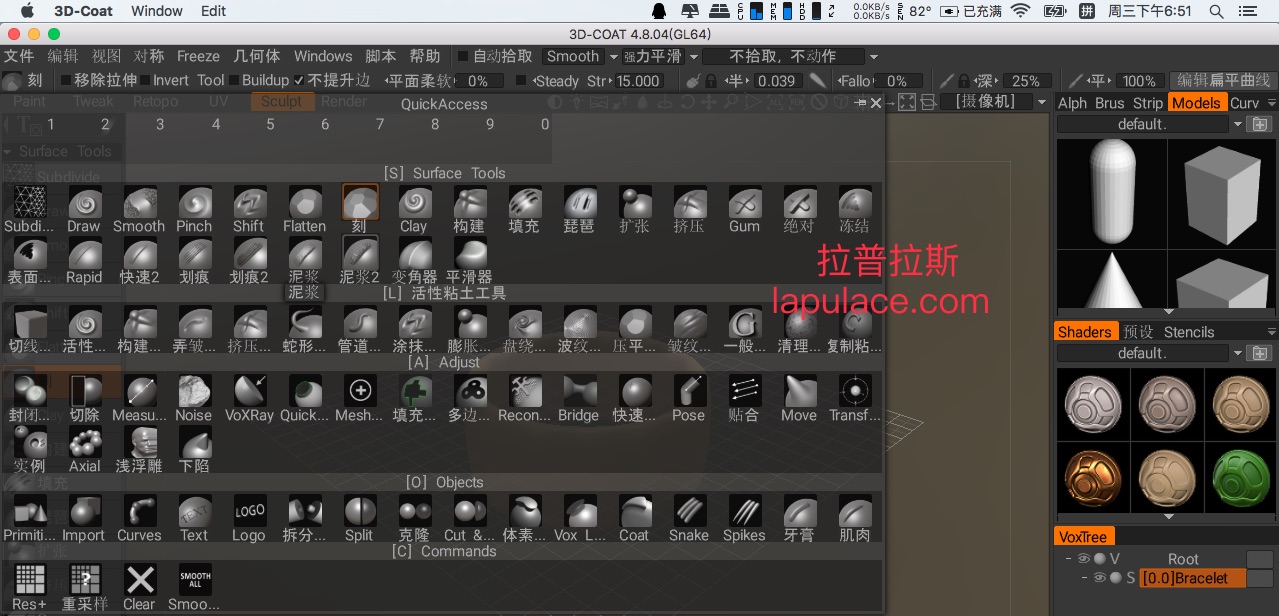The image size is (1279, 616).
Task: Toggle the Steady Stroke checkbox
Action: click(x=521, y=81)
